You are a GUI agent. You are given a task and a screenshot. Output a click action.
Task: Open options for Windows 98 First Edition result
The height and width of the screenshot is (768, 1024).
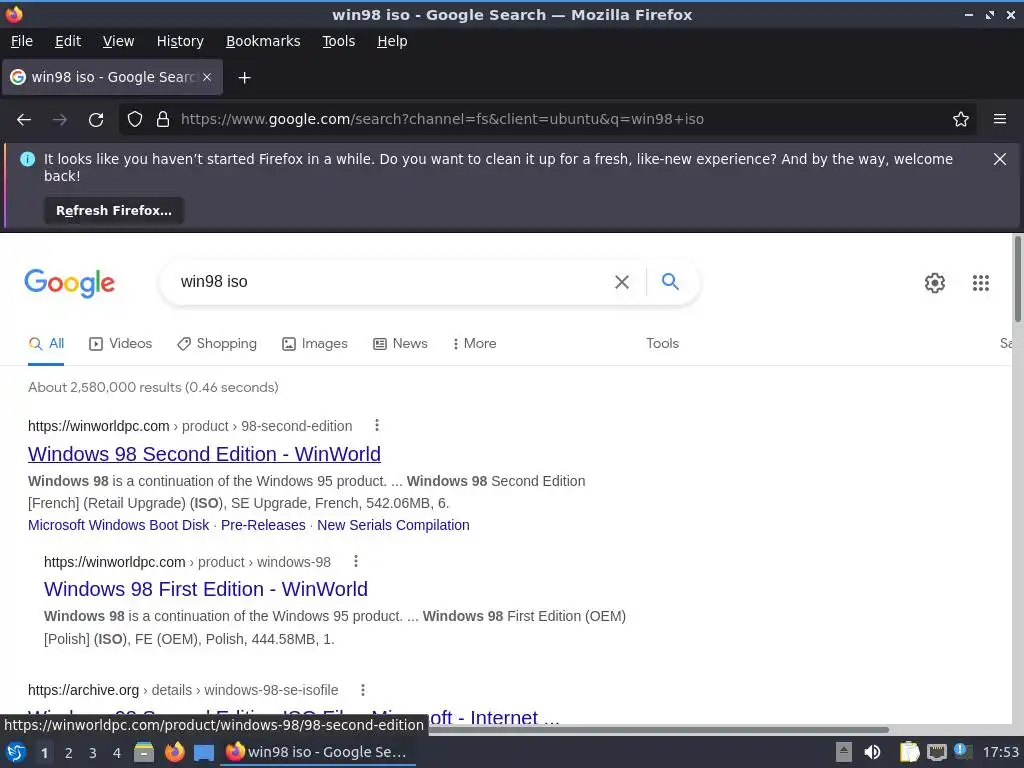356,562
